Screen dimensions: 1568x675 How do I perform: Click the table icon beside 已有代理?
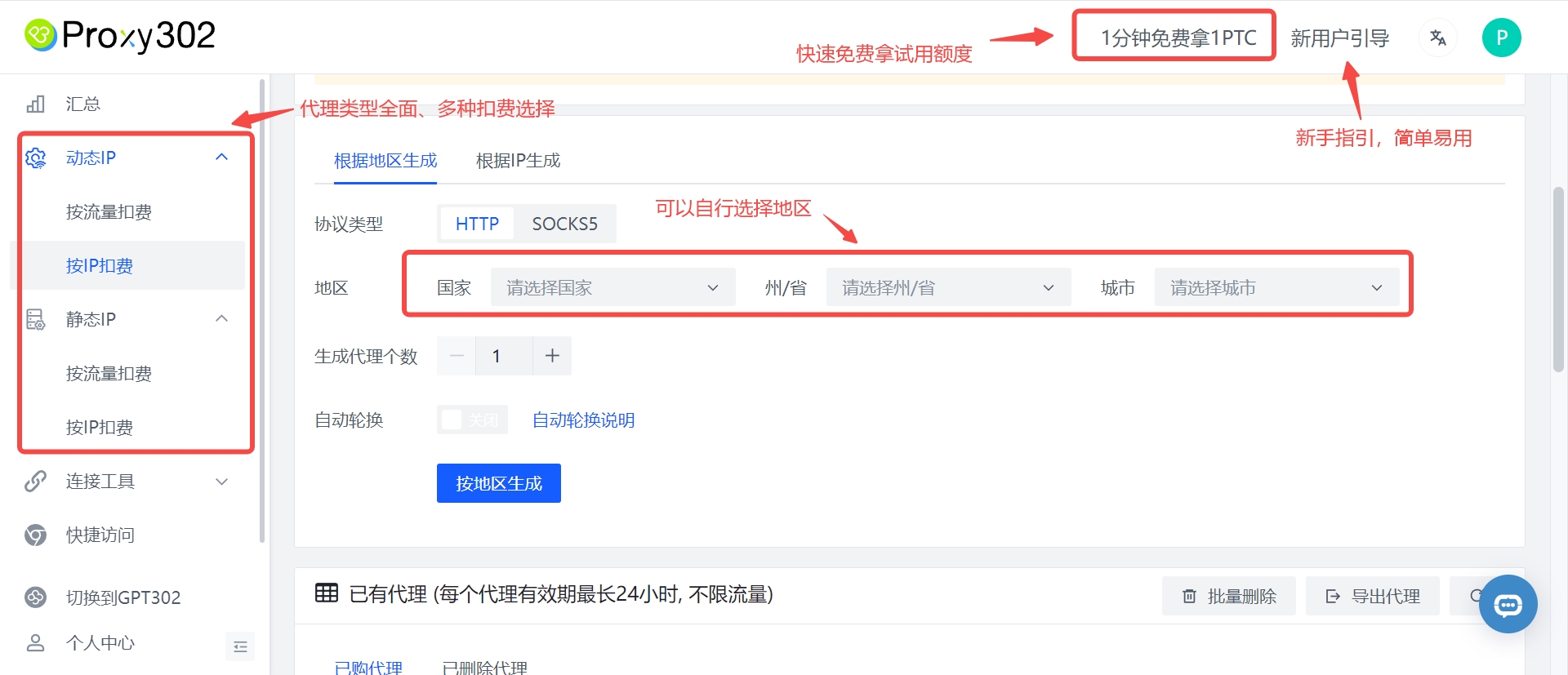[x=327, y=593]
